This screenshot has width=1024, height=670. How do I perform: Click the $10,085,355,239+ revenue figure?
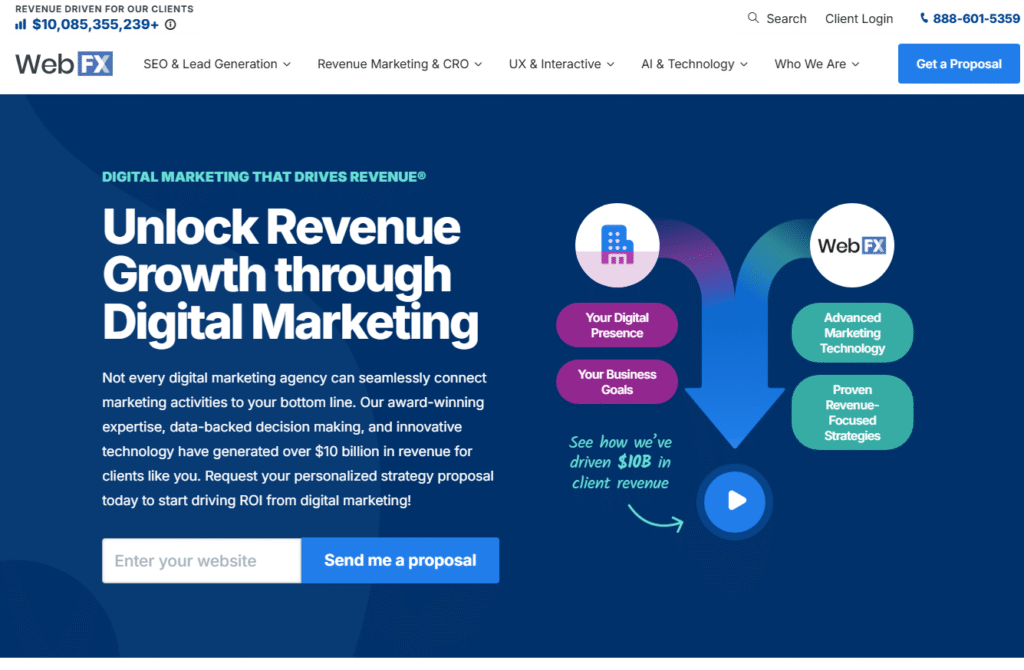coord(95,25)
